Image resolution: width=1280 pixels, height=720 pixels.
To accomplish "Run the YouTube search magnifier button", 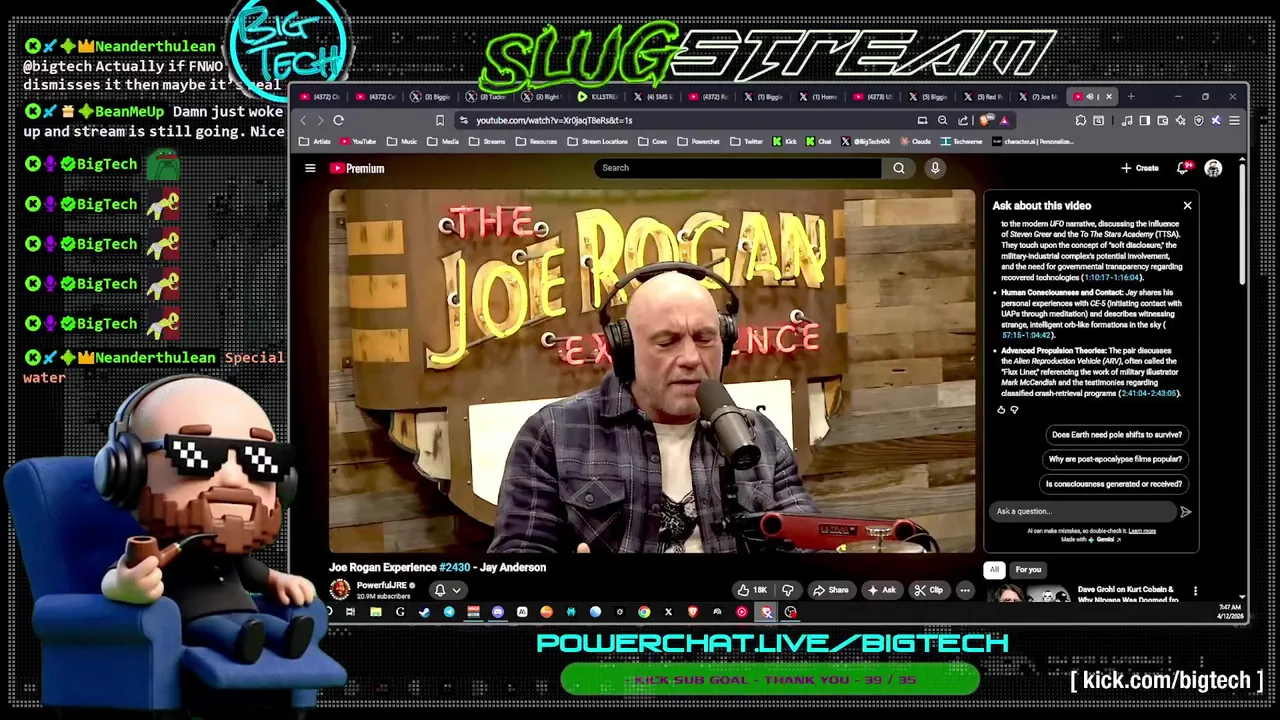I will tap(899, 168).
